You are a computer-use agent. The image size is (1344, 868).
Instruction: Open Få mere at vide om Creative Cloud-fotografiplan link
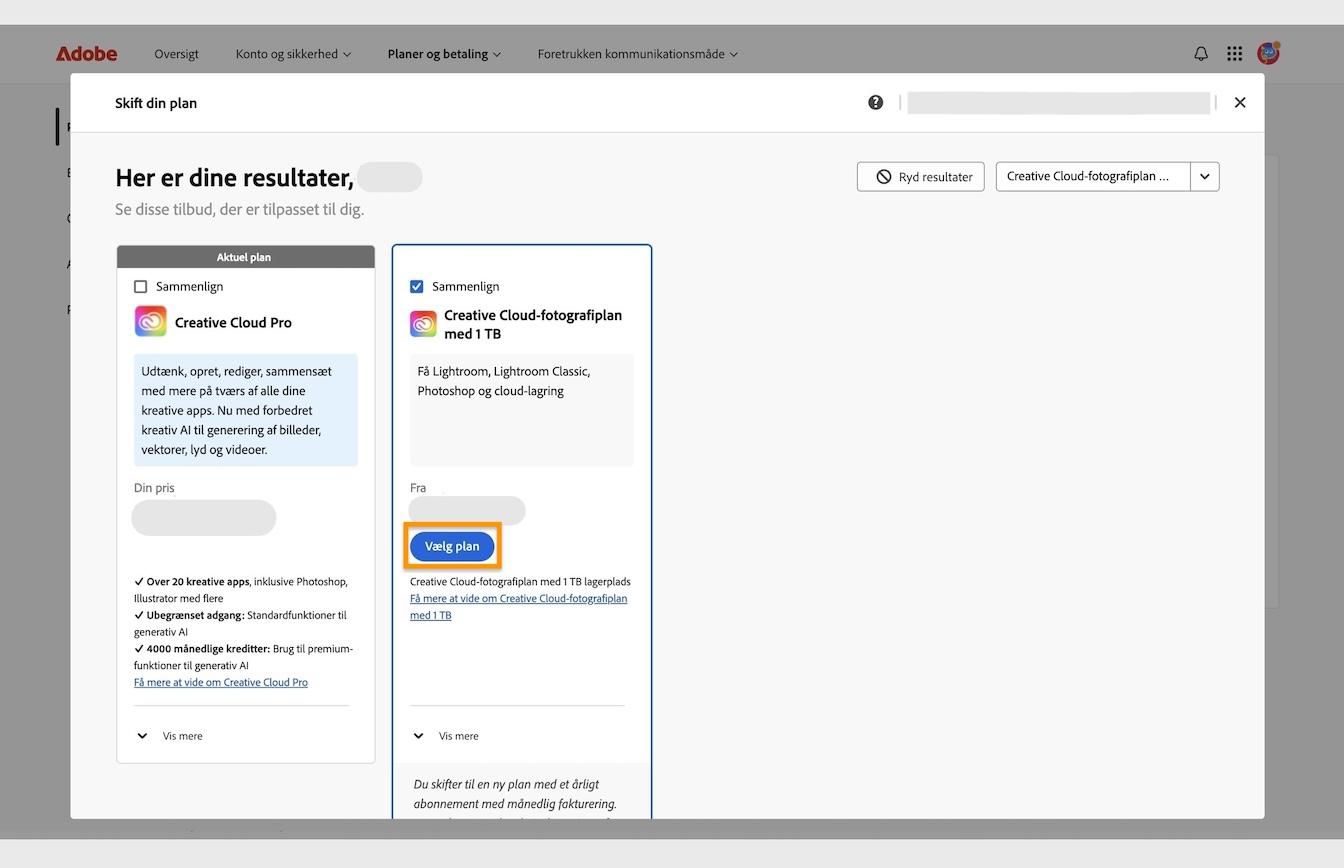tap(518, 607)
